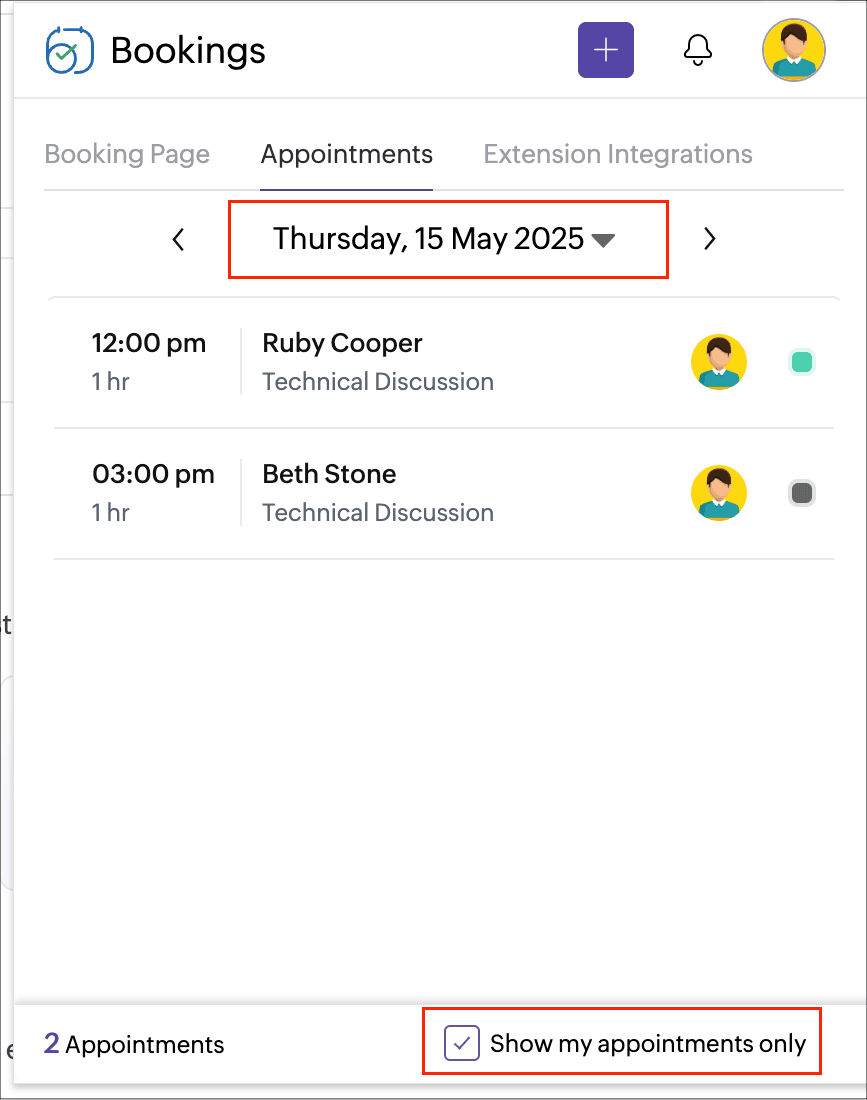Click the 2 Appointments count

pos(134,1045)
